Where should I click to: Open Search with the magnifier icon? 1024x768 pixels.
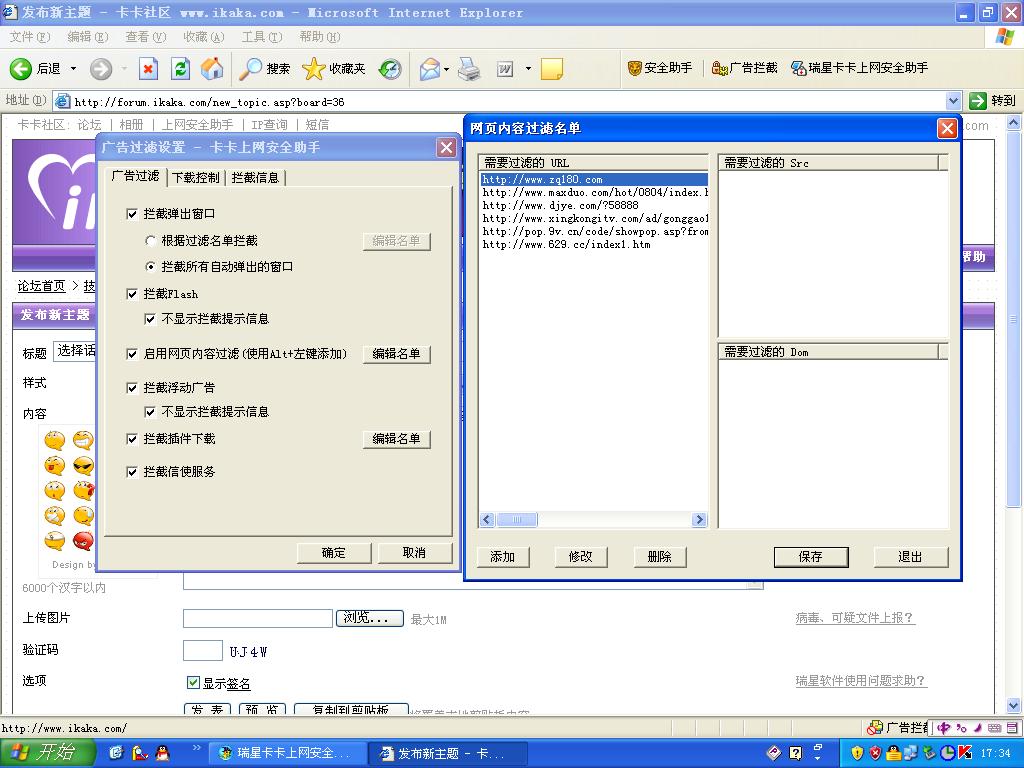click(250, 69)
